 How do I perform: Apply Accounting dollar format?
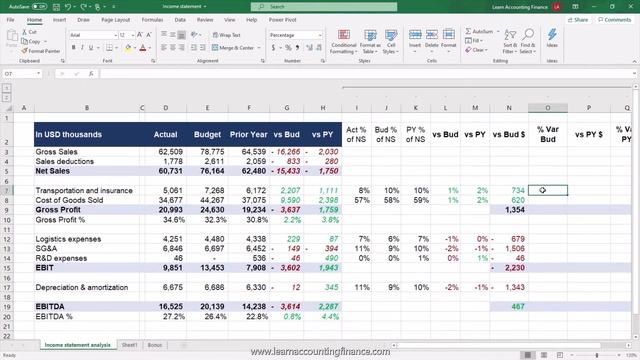tap(273, 48)
